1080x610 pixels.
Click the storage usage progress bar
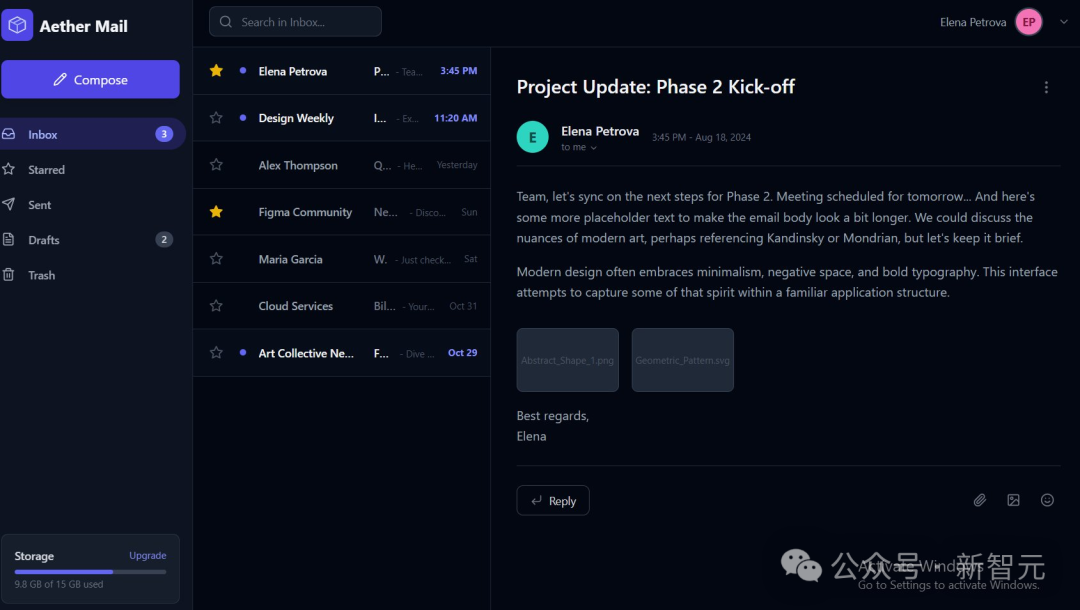(x=90, y=571)
